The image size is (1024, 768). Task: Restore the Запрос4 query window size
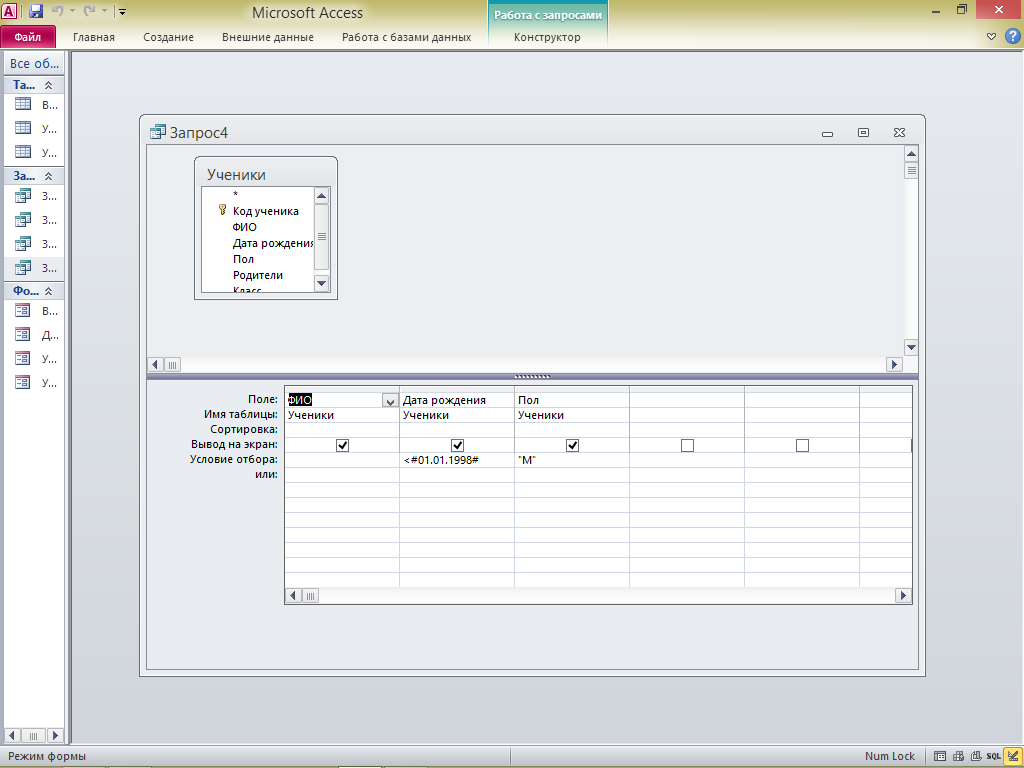click(x=863, y=133)
